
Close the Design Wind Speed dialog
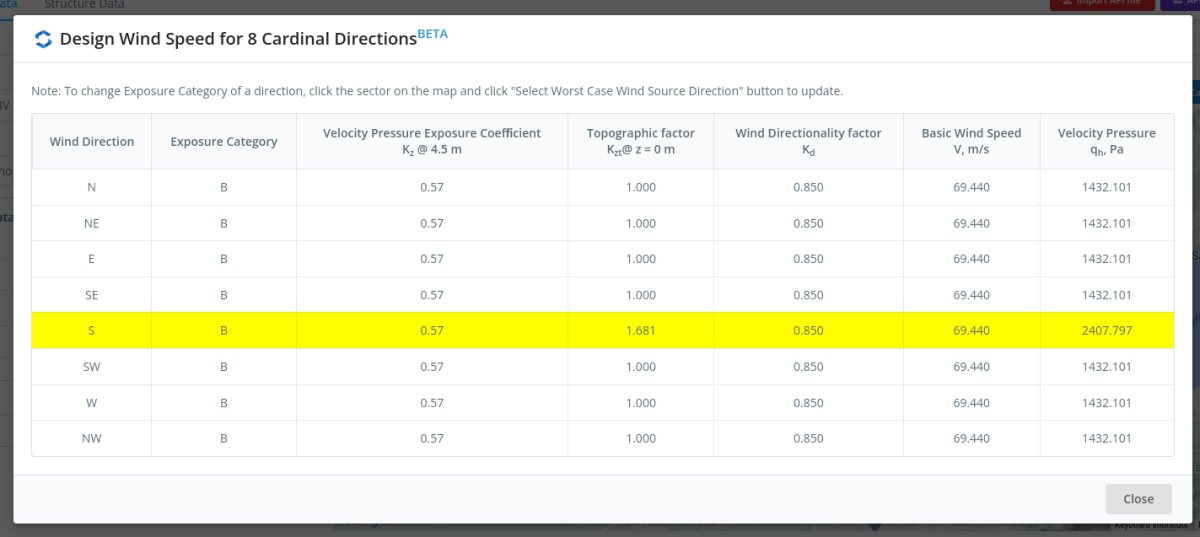click(x=1138, y=498)
